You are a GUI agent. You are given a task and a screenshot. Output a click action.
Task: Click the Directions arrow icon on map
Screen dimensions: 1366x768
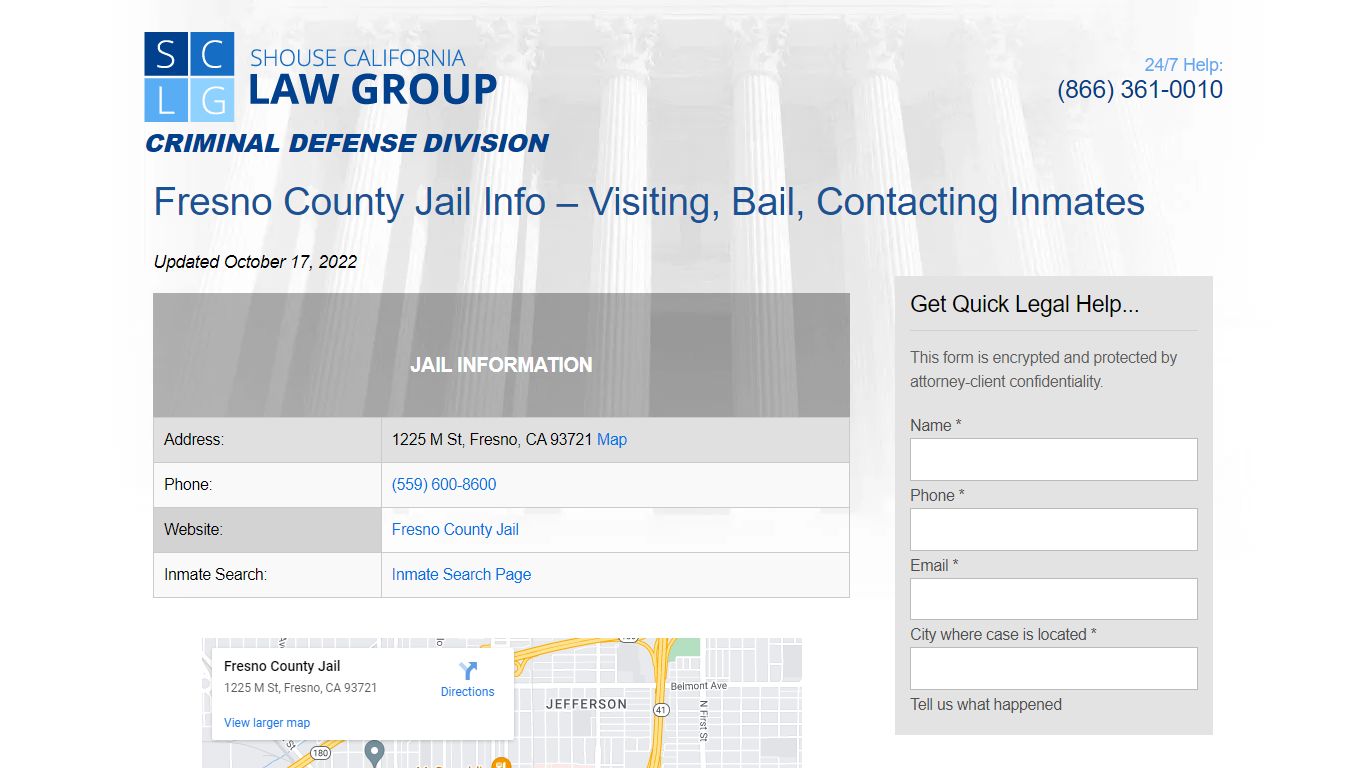coord(468,671)
